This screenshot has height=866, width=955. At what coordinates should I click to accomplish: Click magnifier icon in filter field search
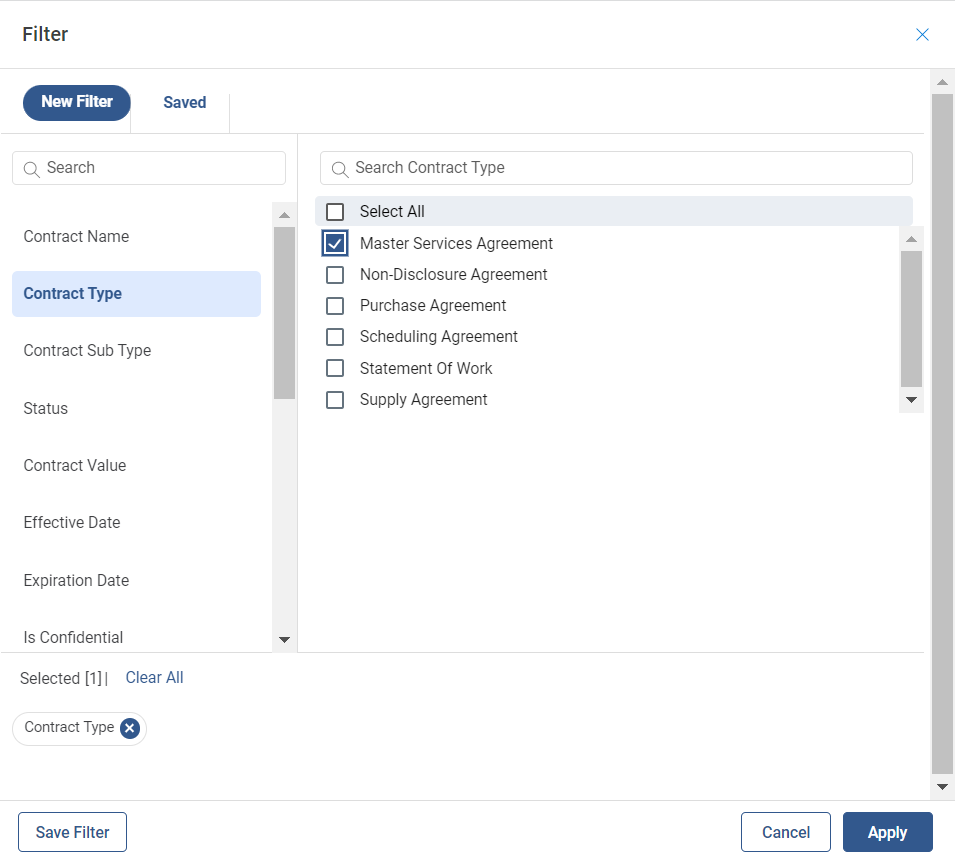[32, 169]
